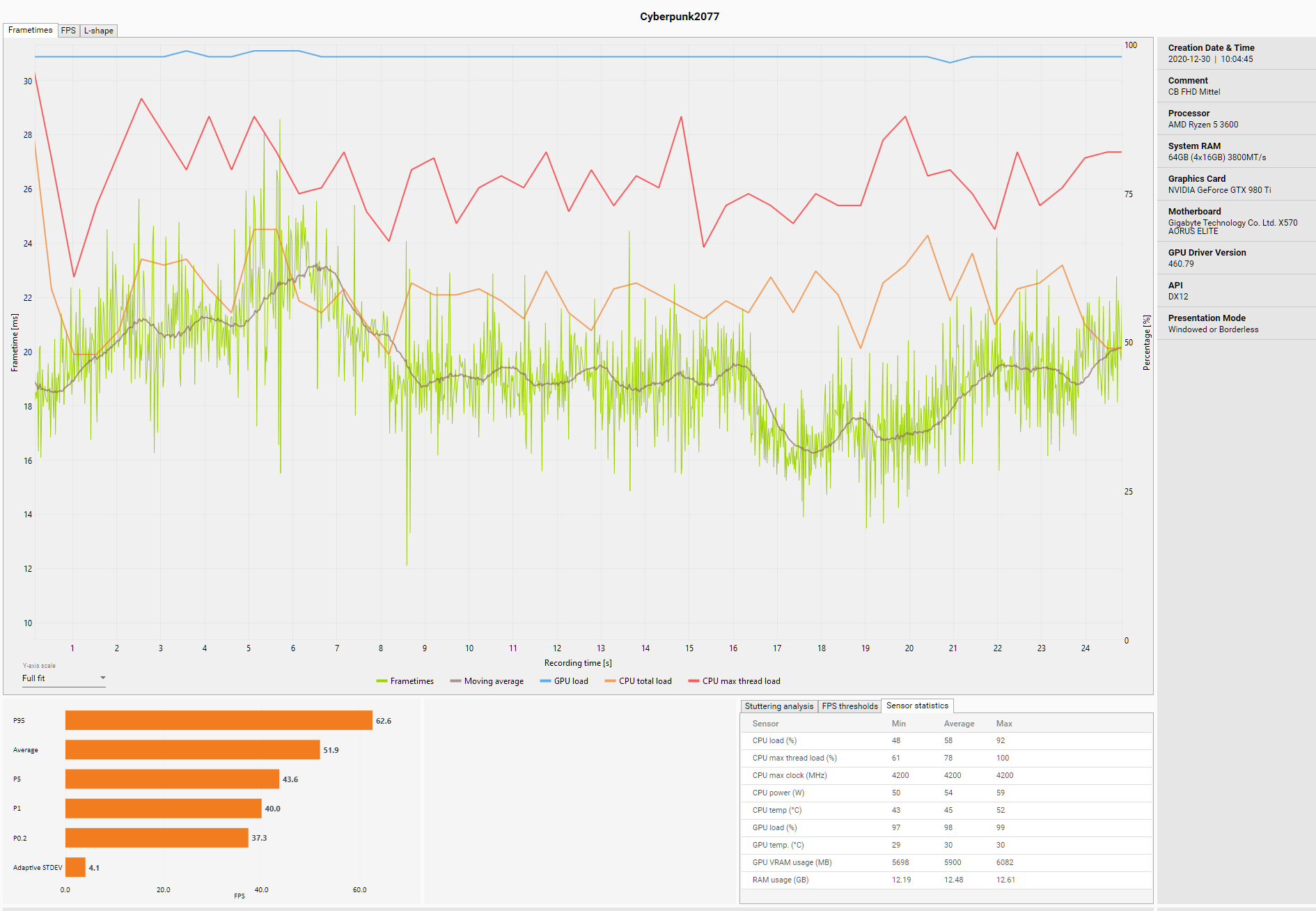1316x911 pixels.
Task: Click the System RAM value 64GB 3800MT/s
Action: (1217, 157)
